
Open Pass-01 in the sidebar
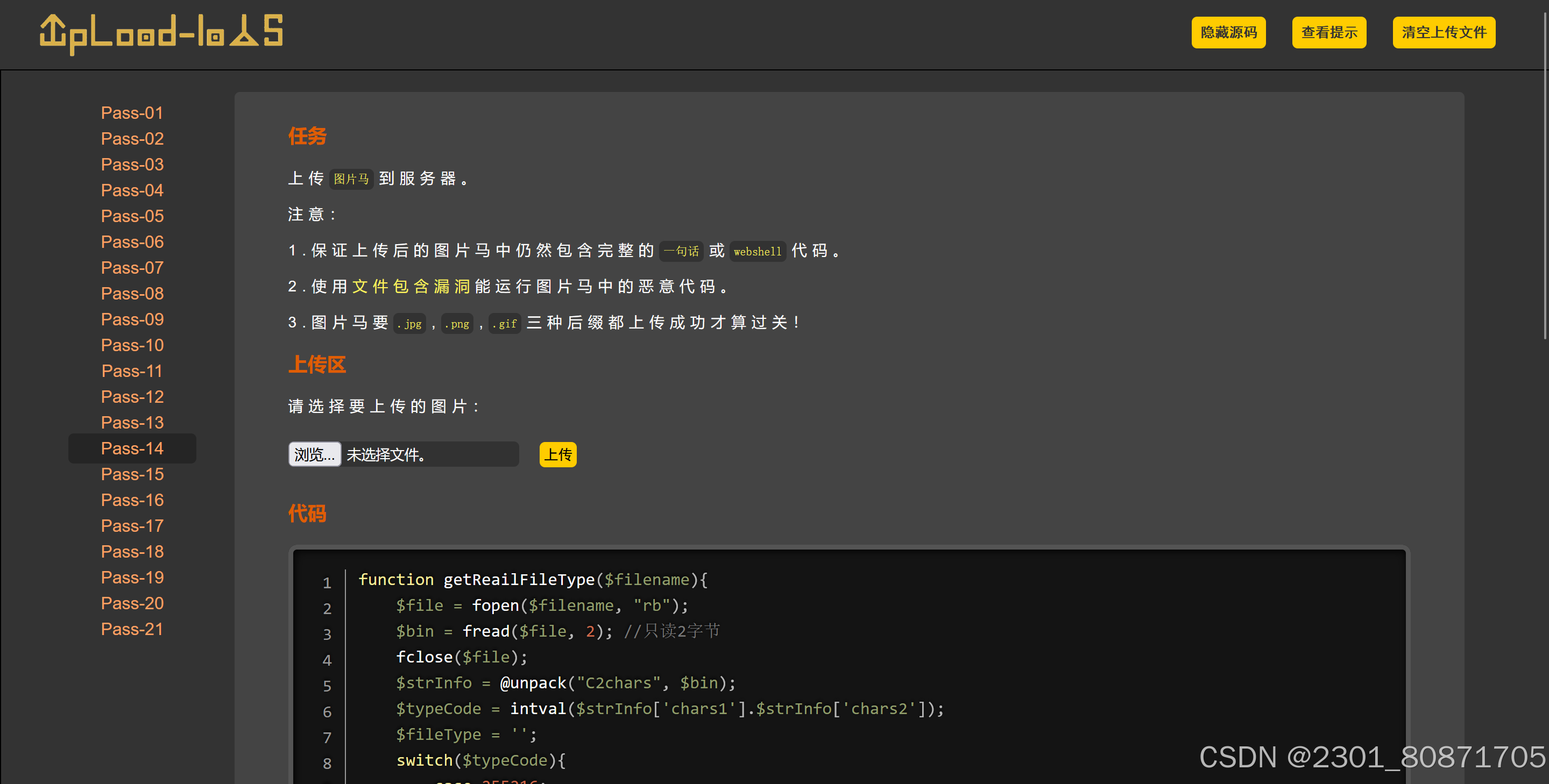(132, 113)
